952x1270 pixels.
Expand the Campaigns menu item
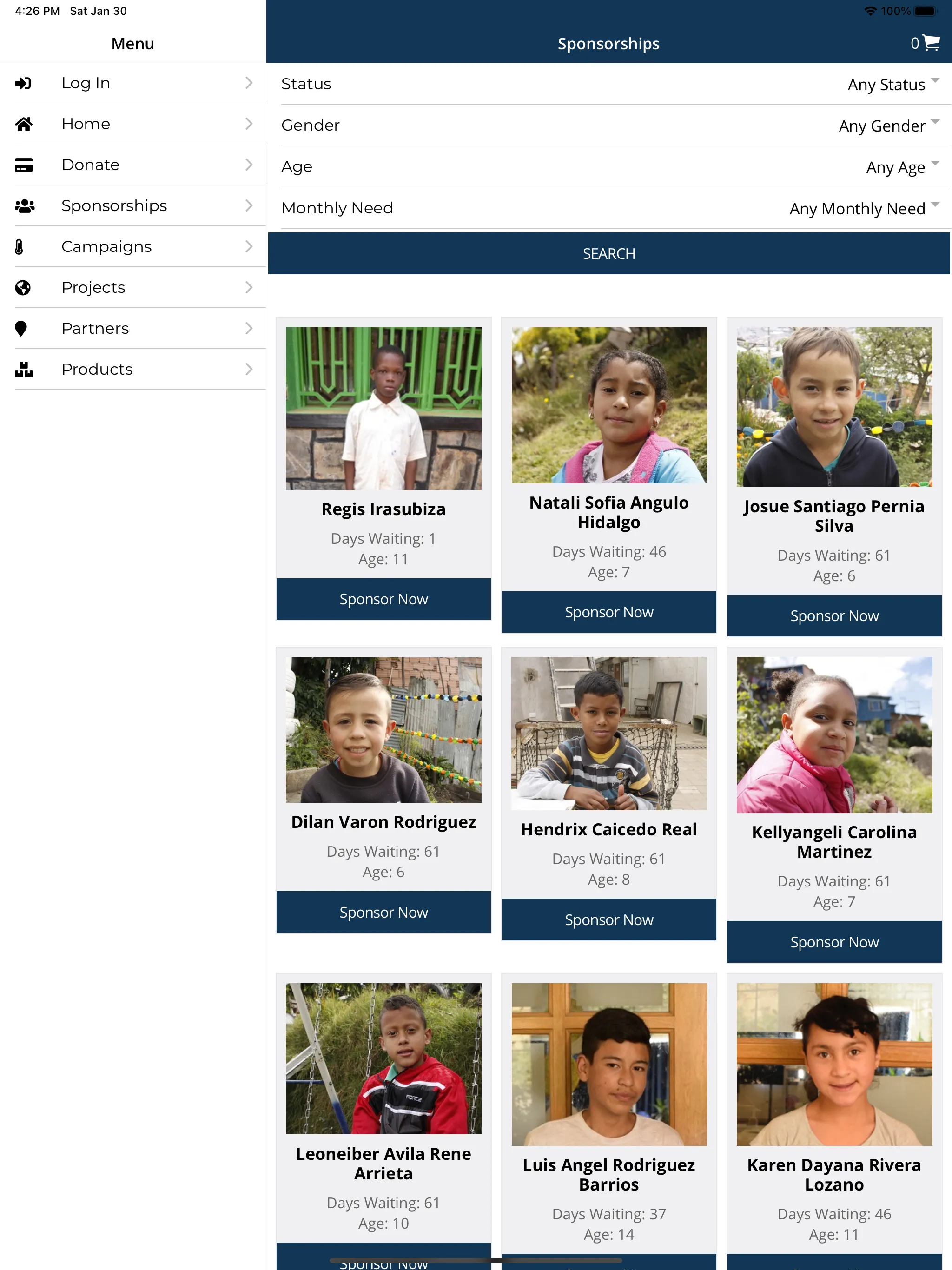(134, 246)
